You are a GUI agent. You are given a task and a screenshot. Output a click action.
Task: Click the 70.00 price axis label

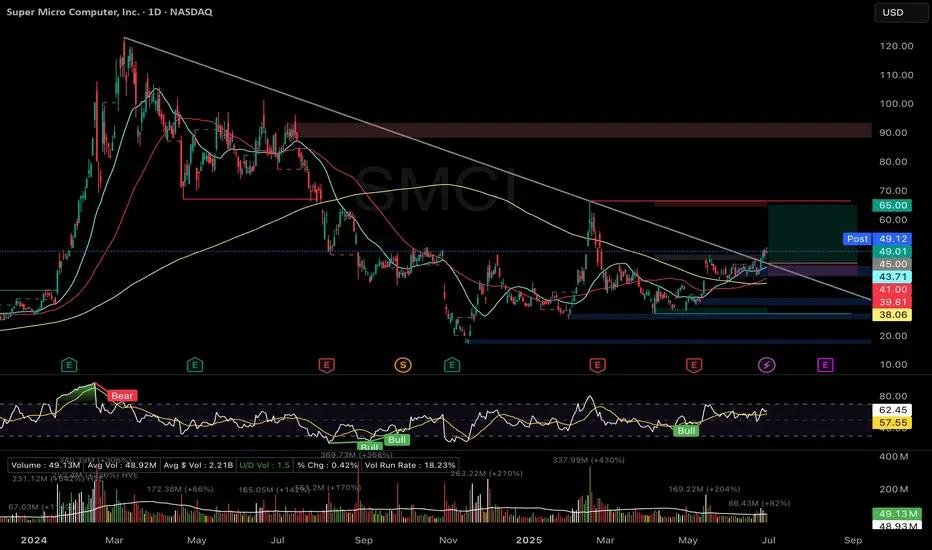pos(893,191)
